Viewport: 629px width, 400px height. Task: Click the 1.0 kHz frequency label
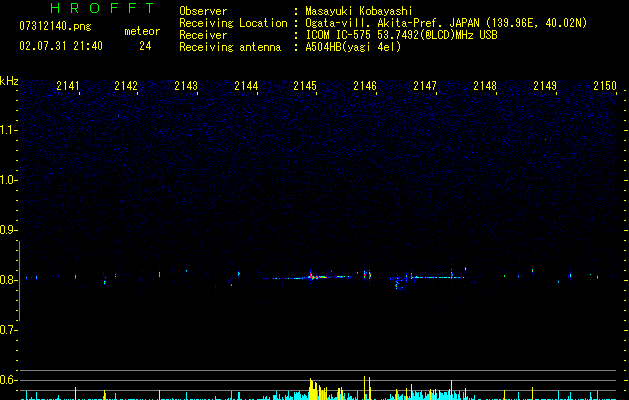point(8,180)
